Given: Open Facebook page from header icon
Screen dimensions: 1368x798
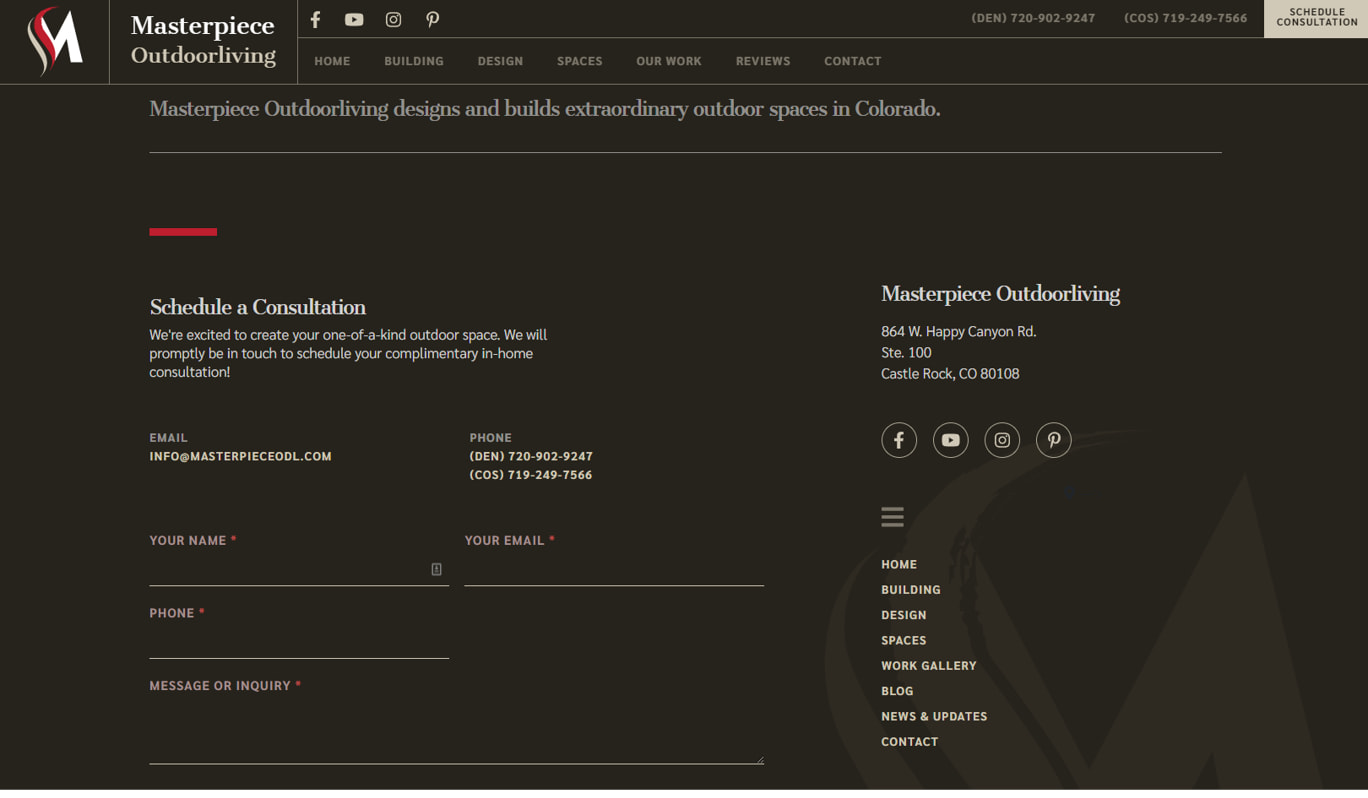Looking at the screenshot, I should tap(315, 19).
